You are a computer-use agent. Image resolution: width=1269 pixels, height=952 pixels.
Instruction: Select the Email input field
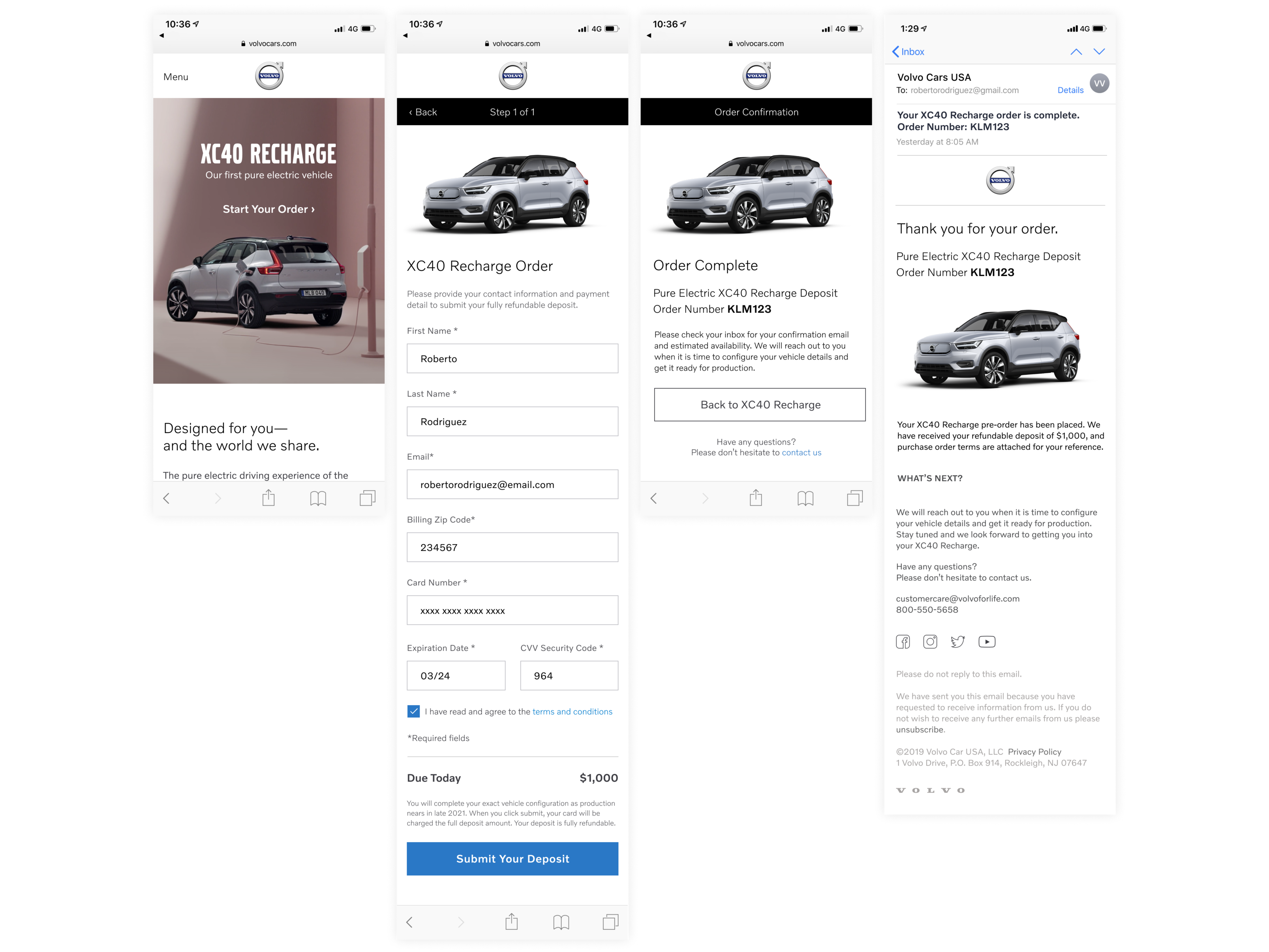[x=512, y=484]
